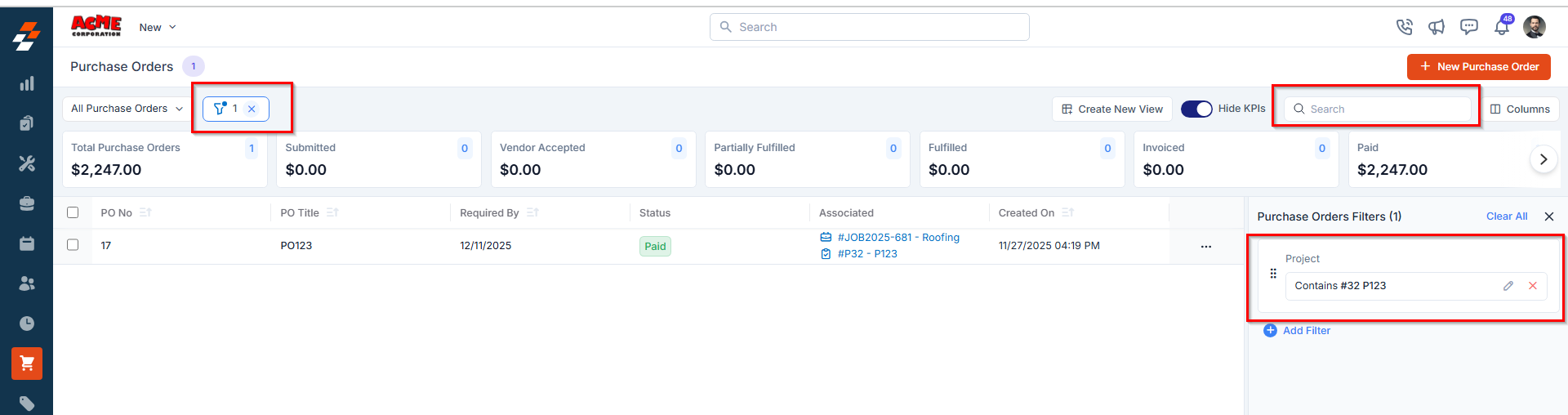This screenshot has height=415, width=1568.
Task: Toggle the Hide KPIs switch
Action: click(x=1196, y=109)
